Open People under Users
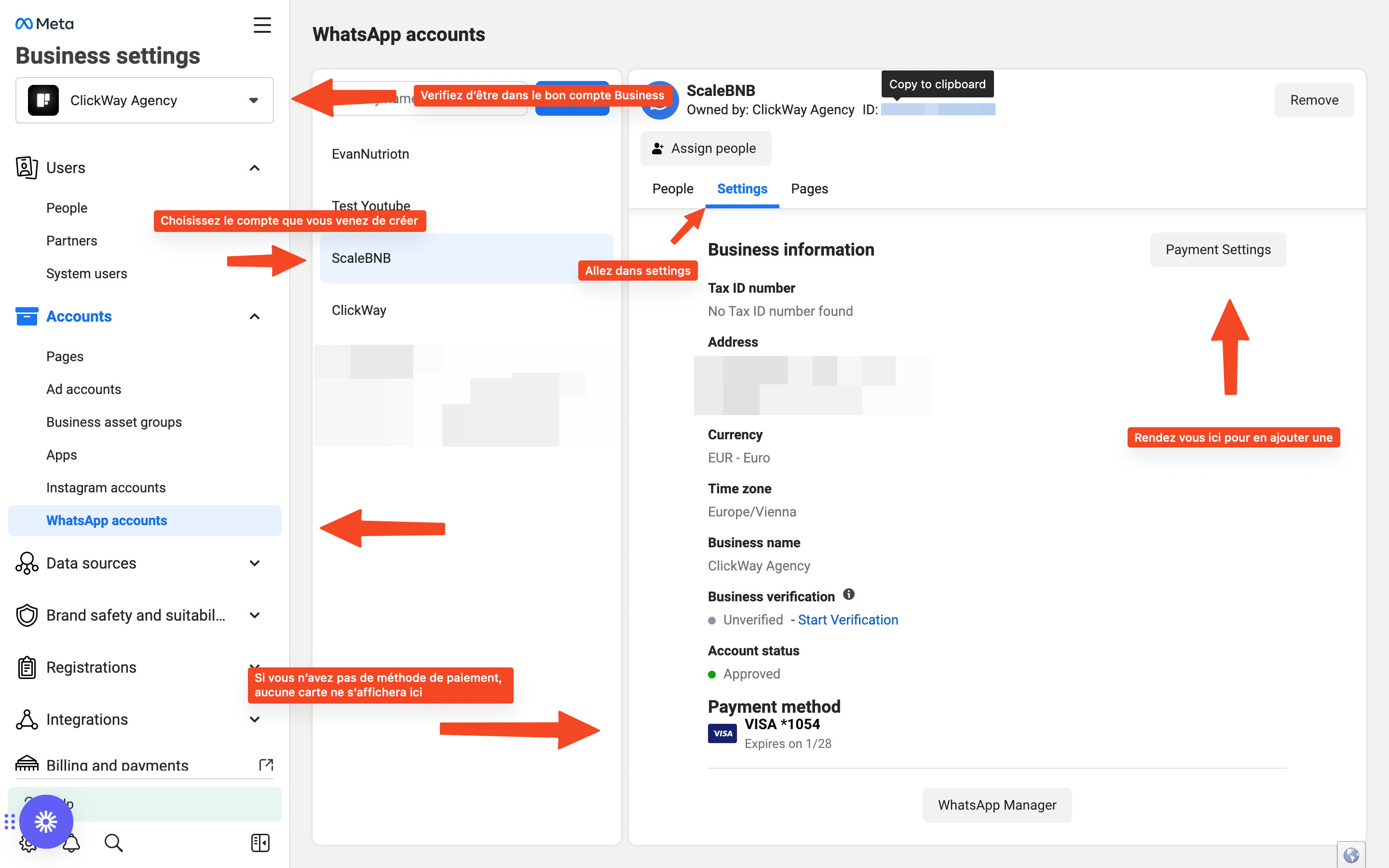This screenshot has height=868, width=1389. tap(67, 208)
